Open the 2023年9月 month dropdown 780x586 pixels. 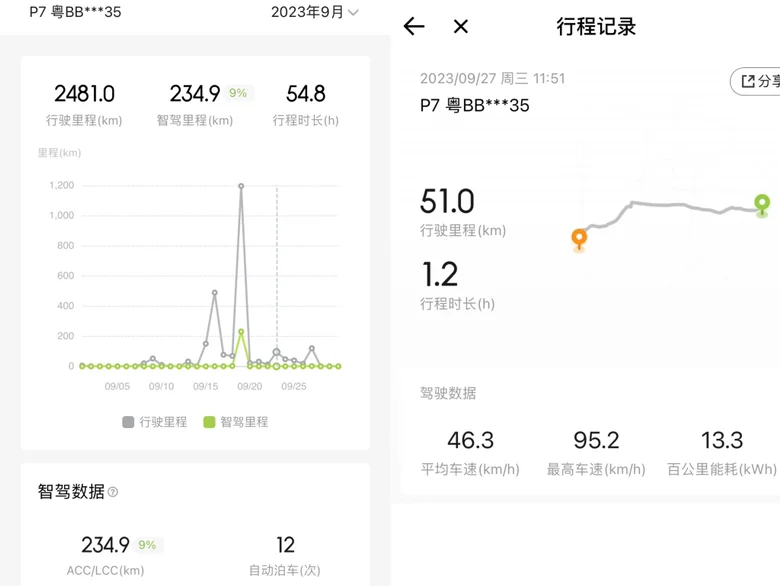point(314,12)
